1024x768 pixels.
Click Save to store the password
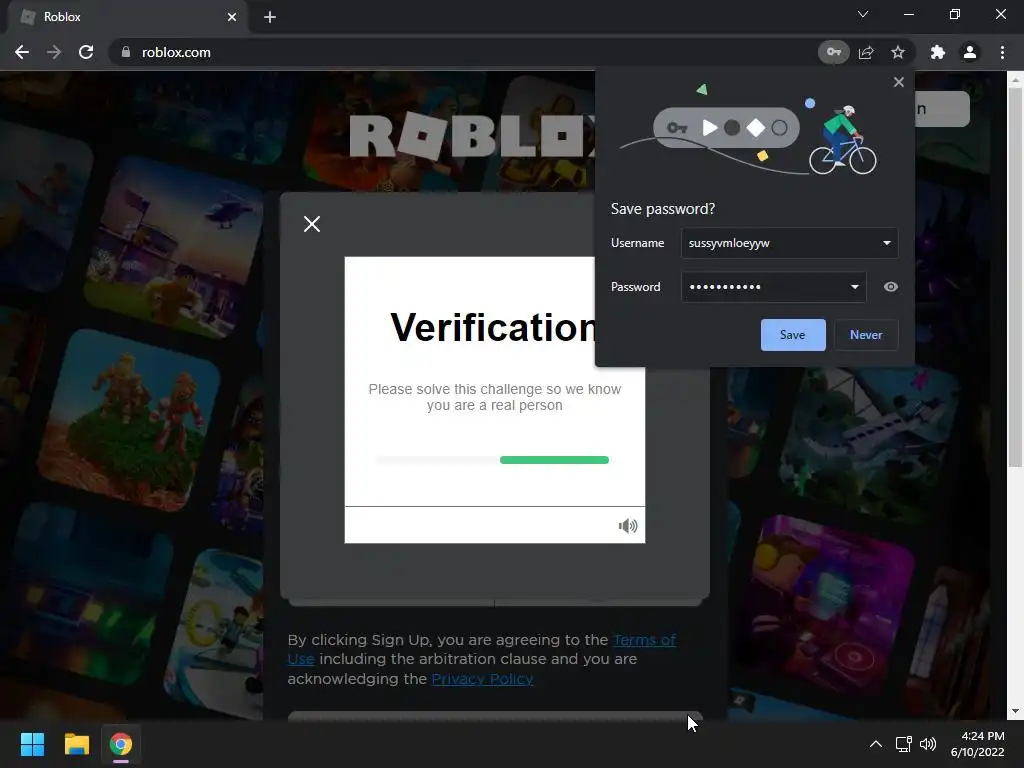[793, 335]
